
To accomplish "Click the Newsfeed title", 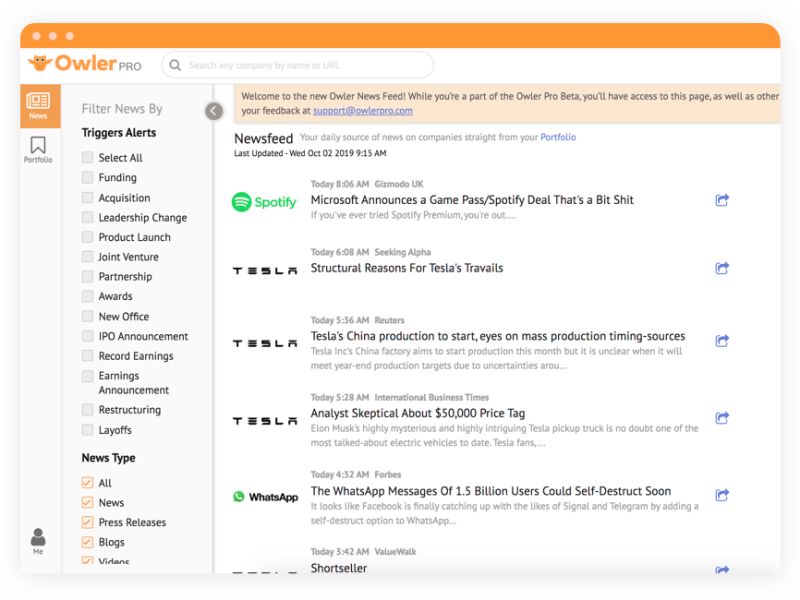I will [x=263, y=138].
